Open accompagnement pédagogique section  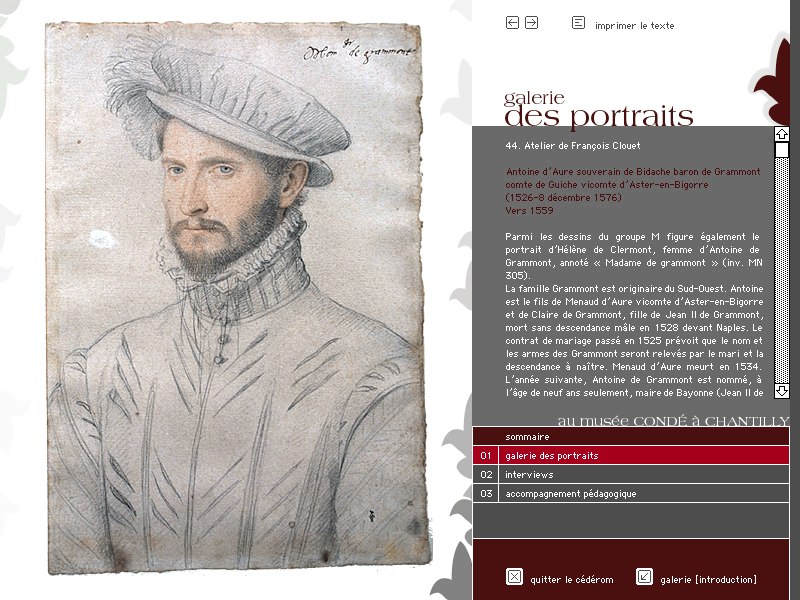(x=631, y=493)
